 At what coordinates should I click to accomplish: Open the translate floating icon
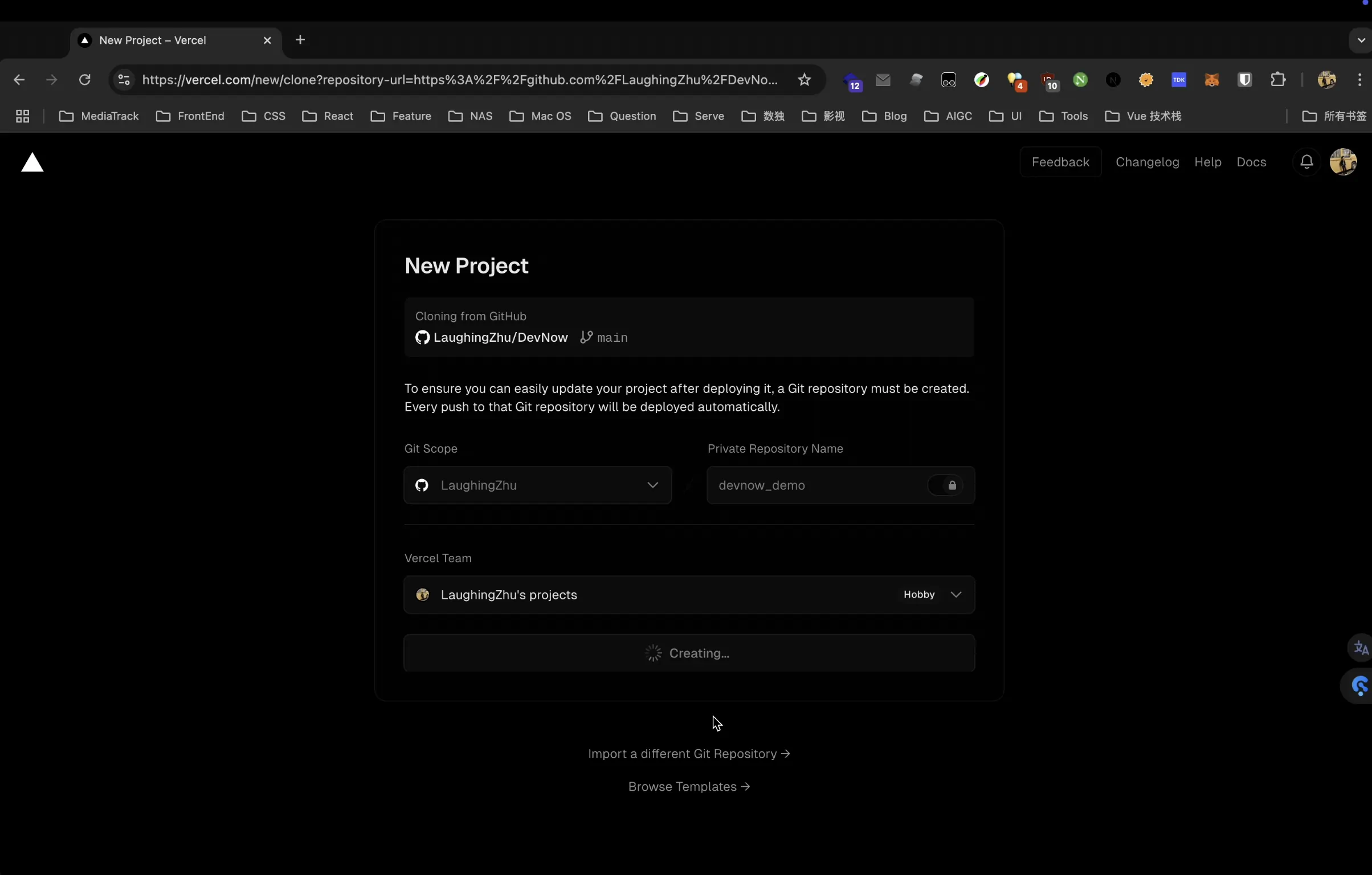click(1361, 648)
